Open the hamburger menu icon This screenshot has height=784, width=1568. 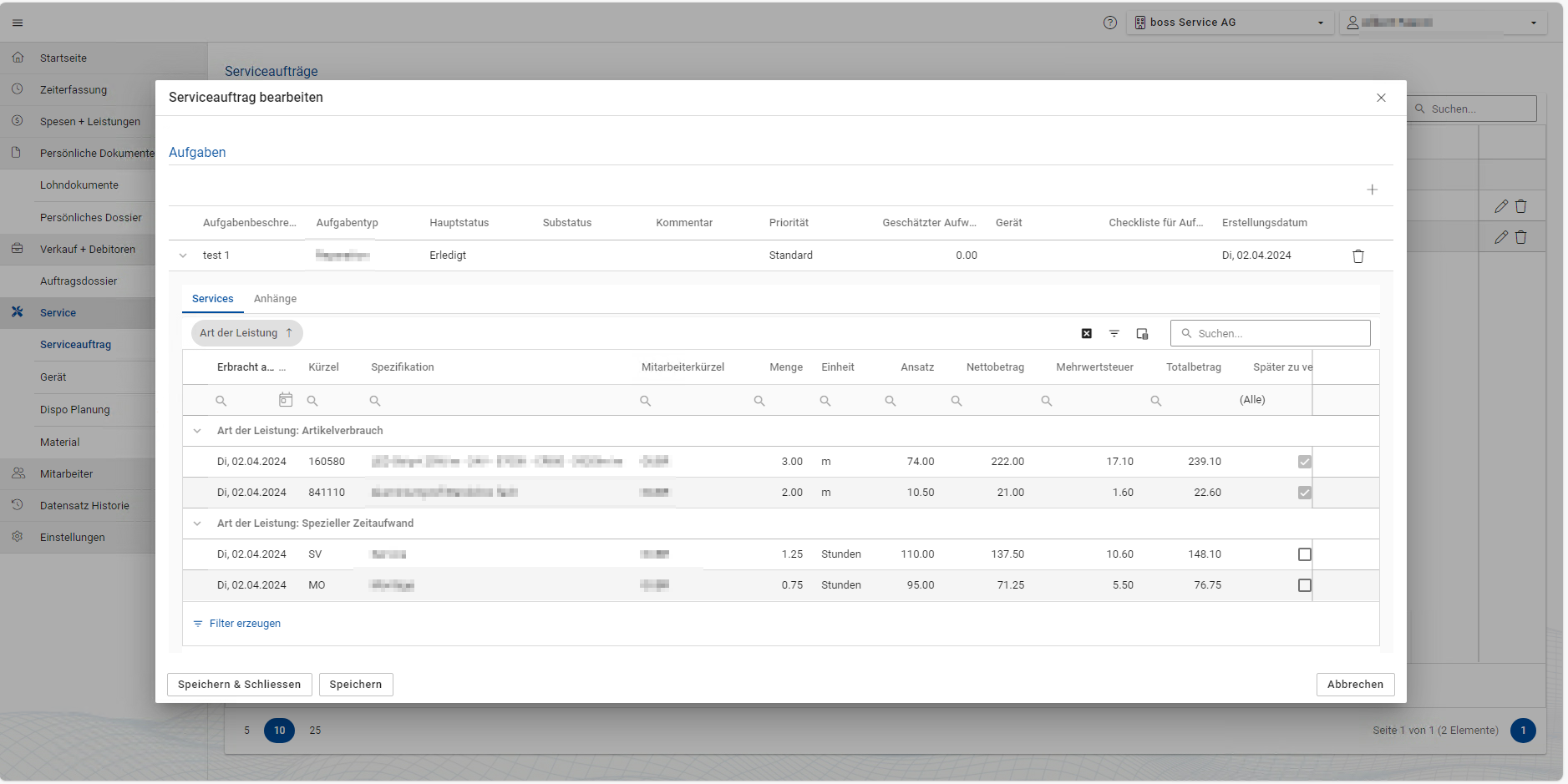[x=18, y=23]
